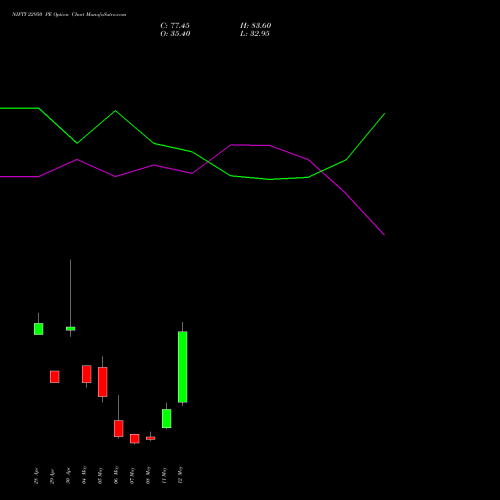Click the '12 May' date axis label
This screenshot has height=500, width=500.
coord(180,475)
